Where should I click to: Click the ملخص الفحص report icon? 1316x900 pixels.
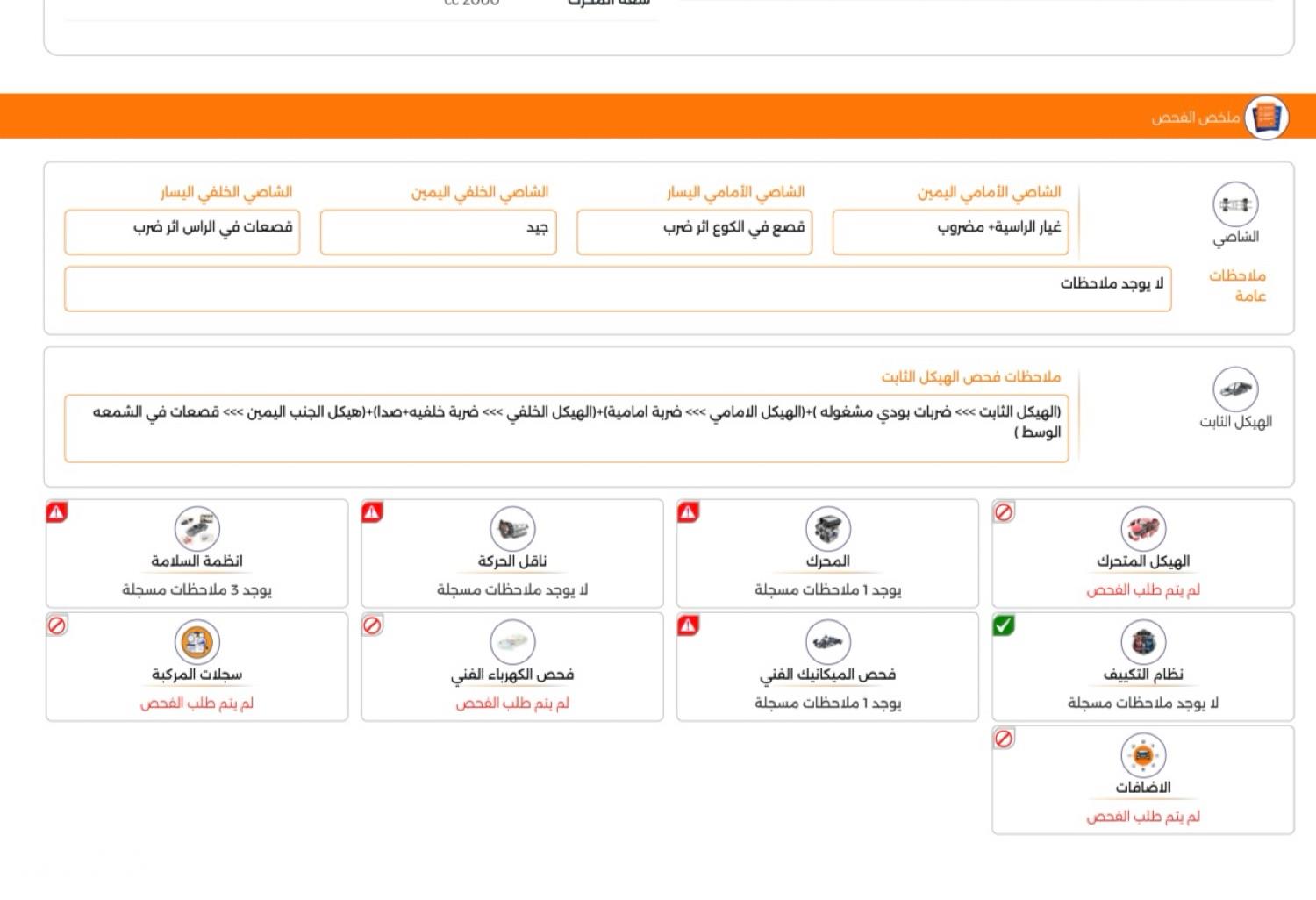point(1266,117)
